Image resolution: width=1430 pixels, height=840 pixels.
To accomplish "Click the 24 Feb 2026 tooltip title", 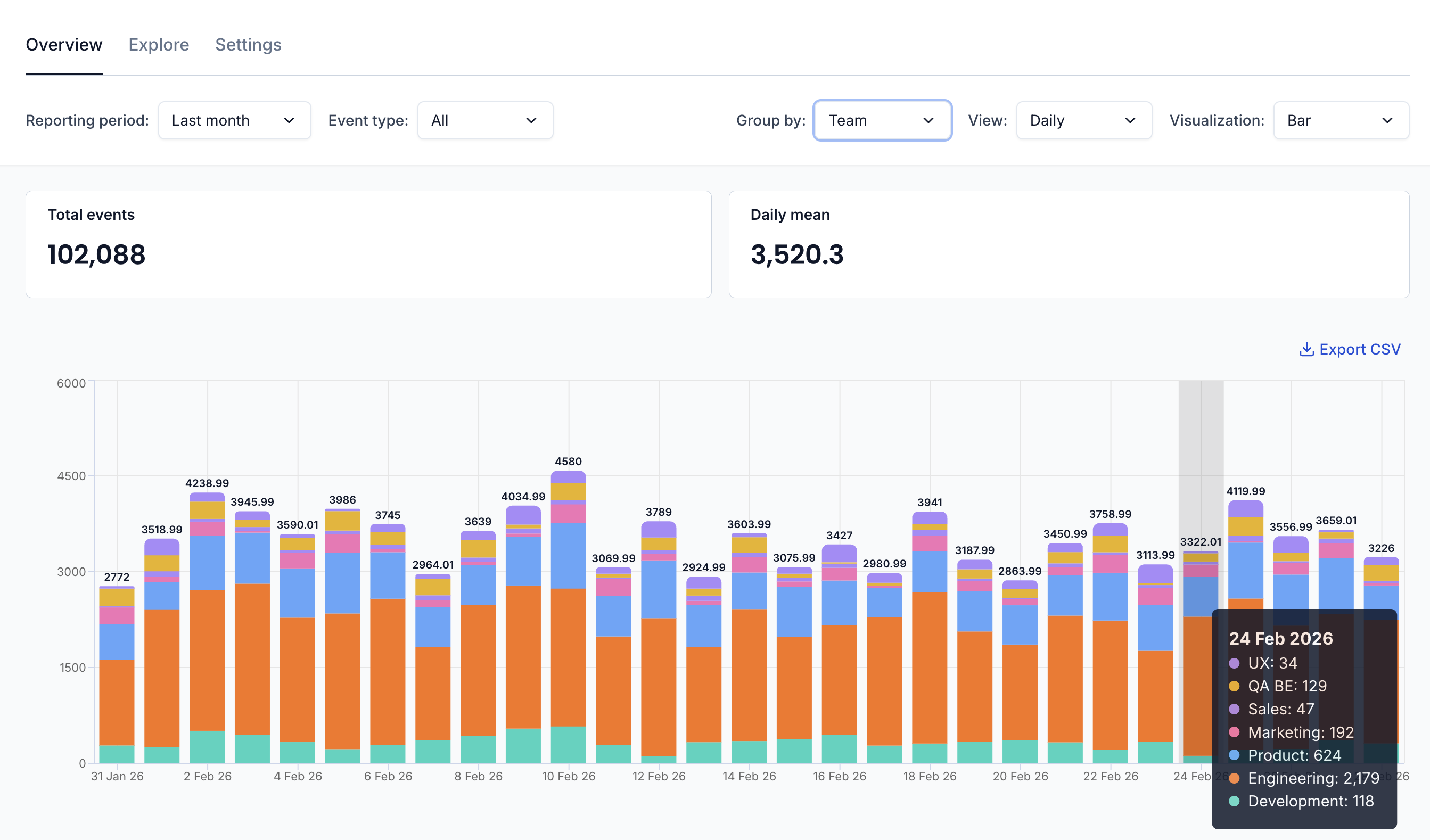I will (x=1281, y=638).
